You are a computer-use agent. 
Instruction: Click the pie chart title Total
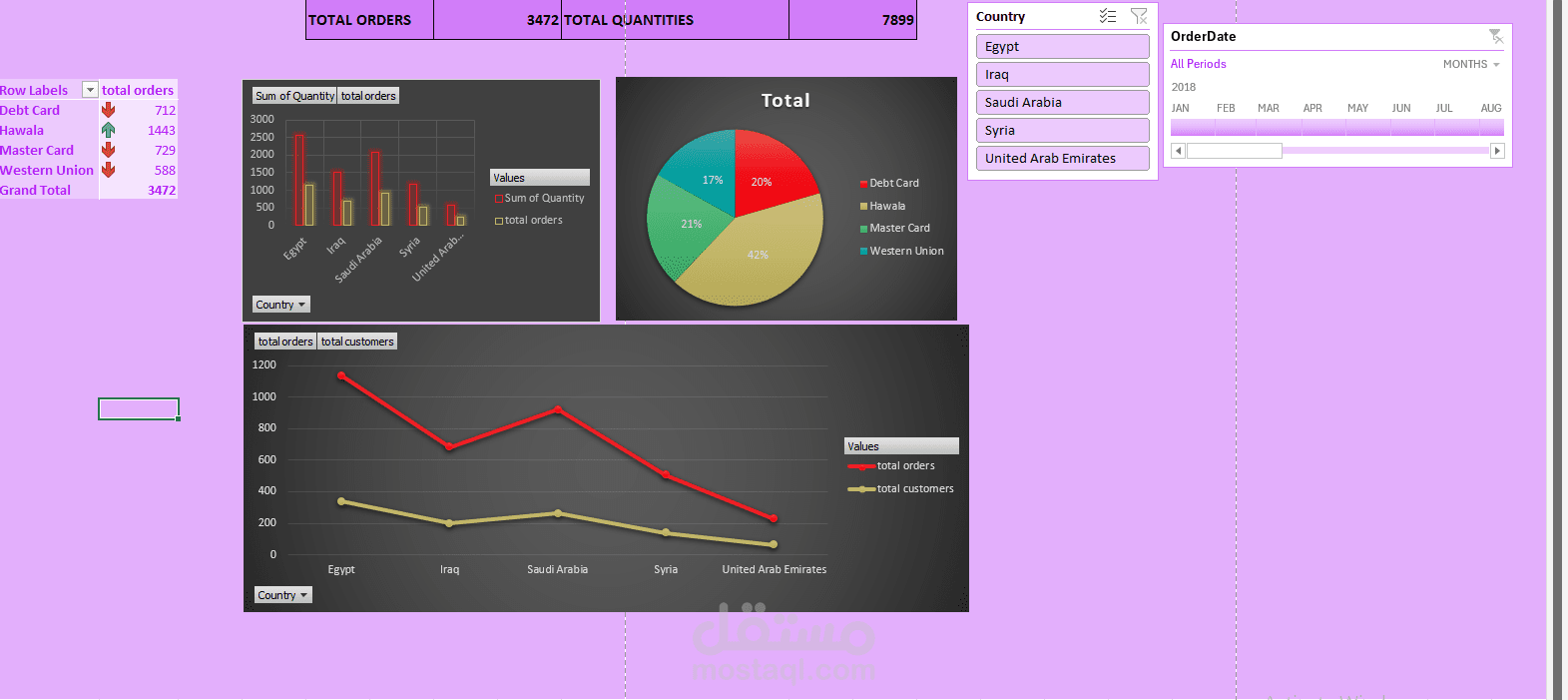coord(785,101)
